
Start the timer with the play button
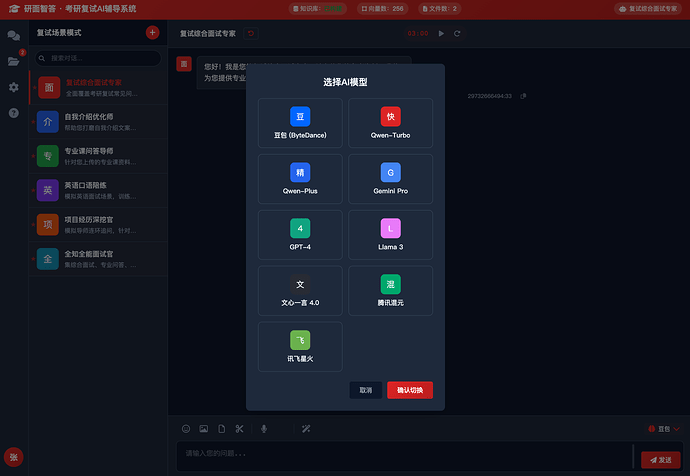[x=441, y=33]
